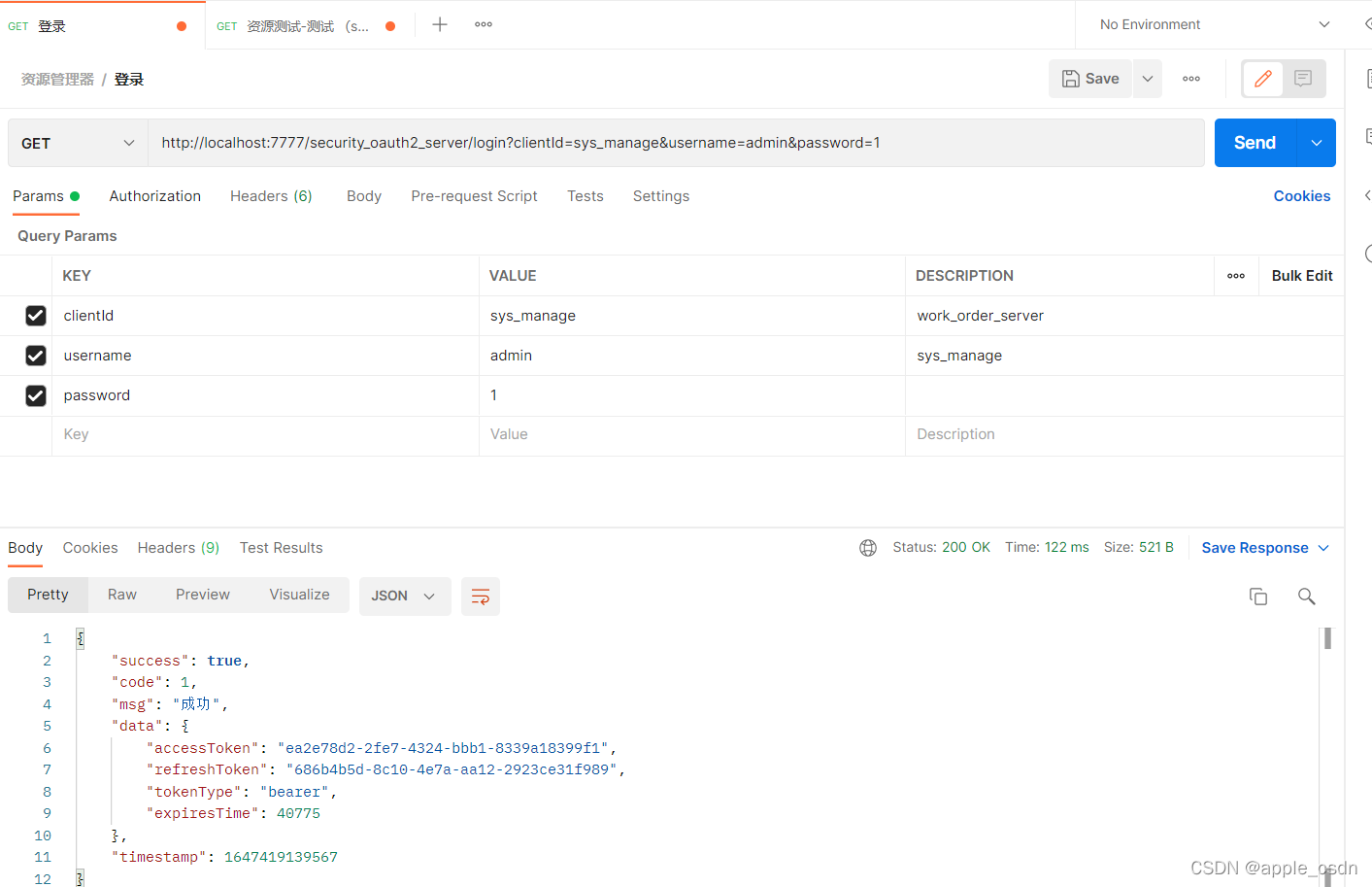Open the response Headers (9) tab

179,548
